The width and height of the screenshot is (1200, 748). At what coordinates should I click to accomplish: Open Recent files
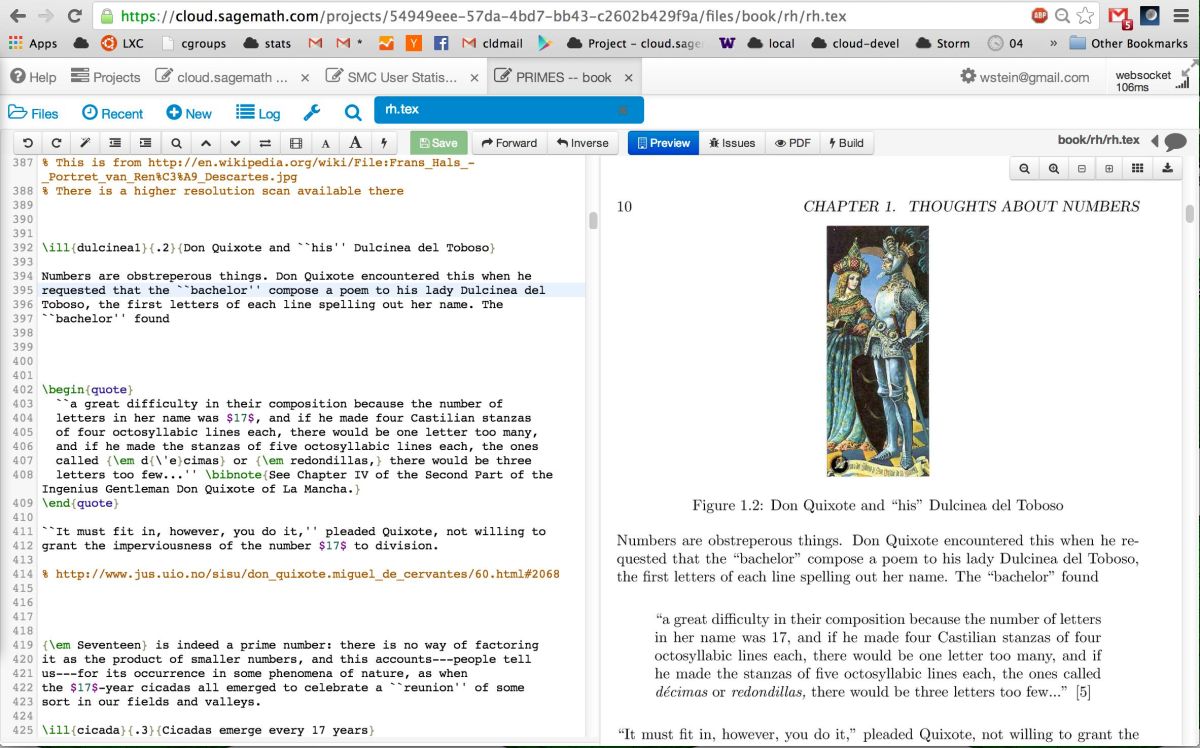112,113
